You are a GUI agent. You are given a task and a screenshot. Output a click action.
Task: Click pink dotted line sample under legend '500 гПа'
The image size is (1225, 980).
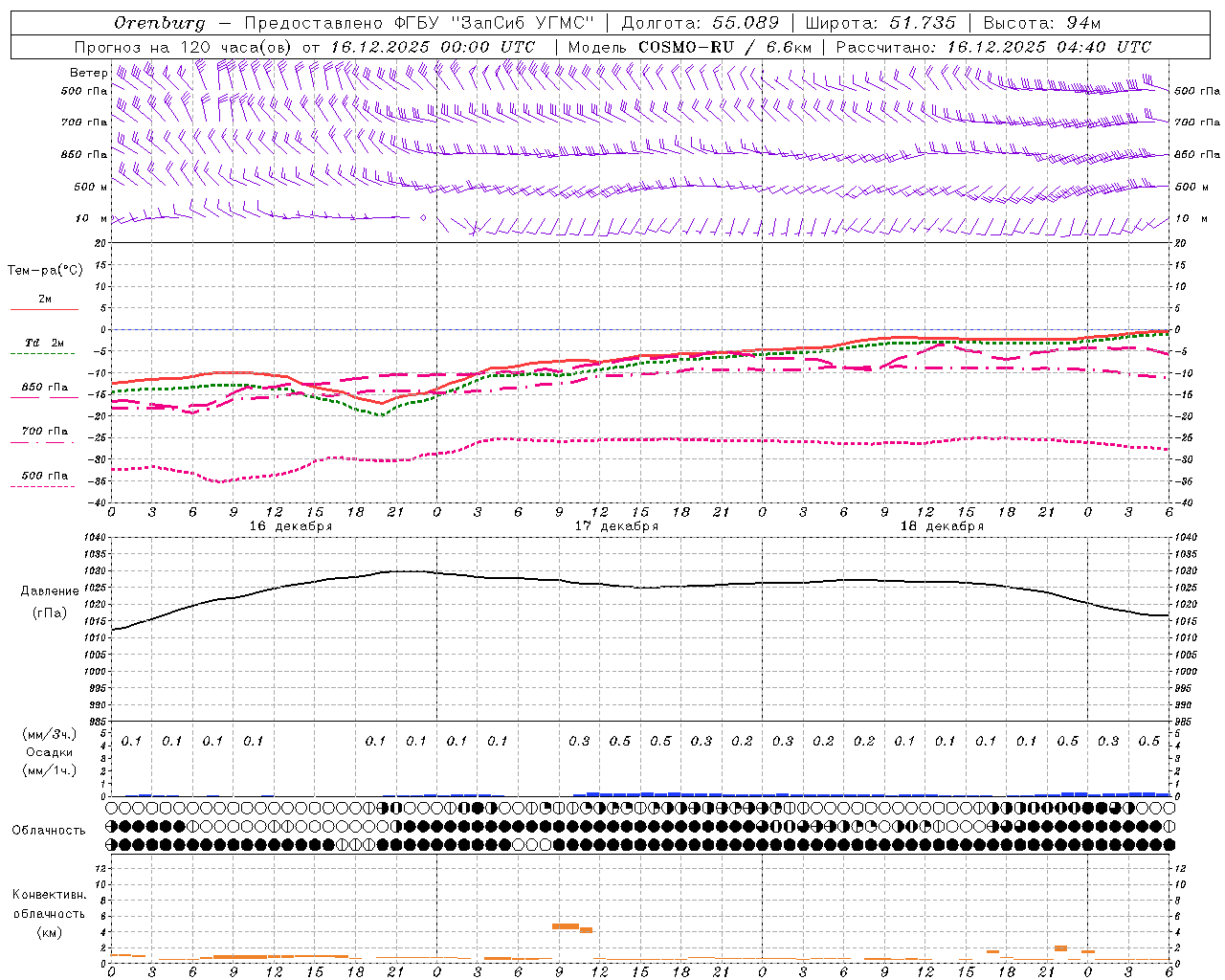click(x=43, y=487)
